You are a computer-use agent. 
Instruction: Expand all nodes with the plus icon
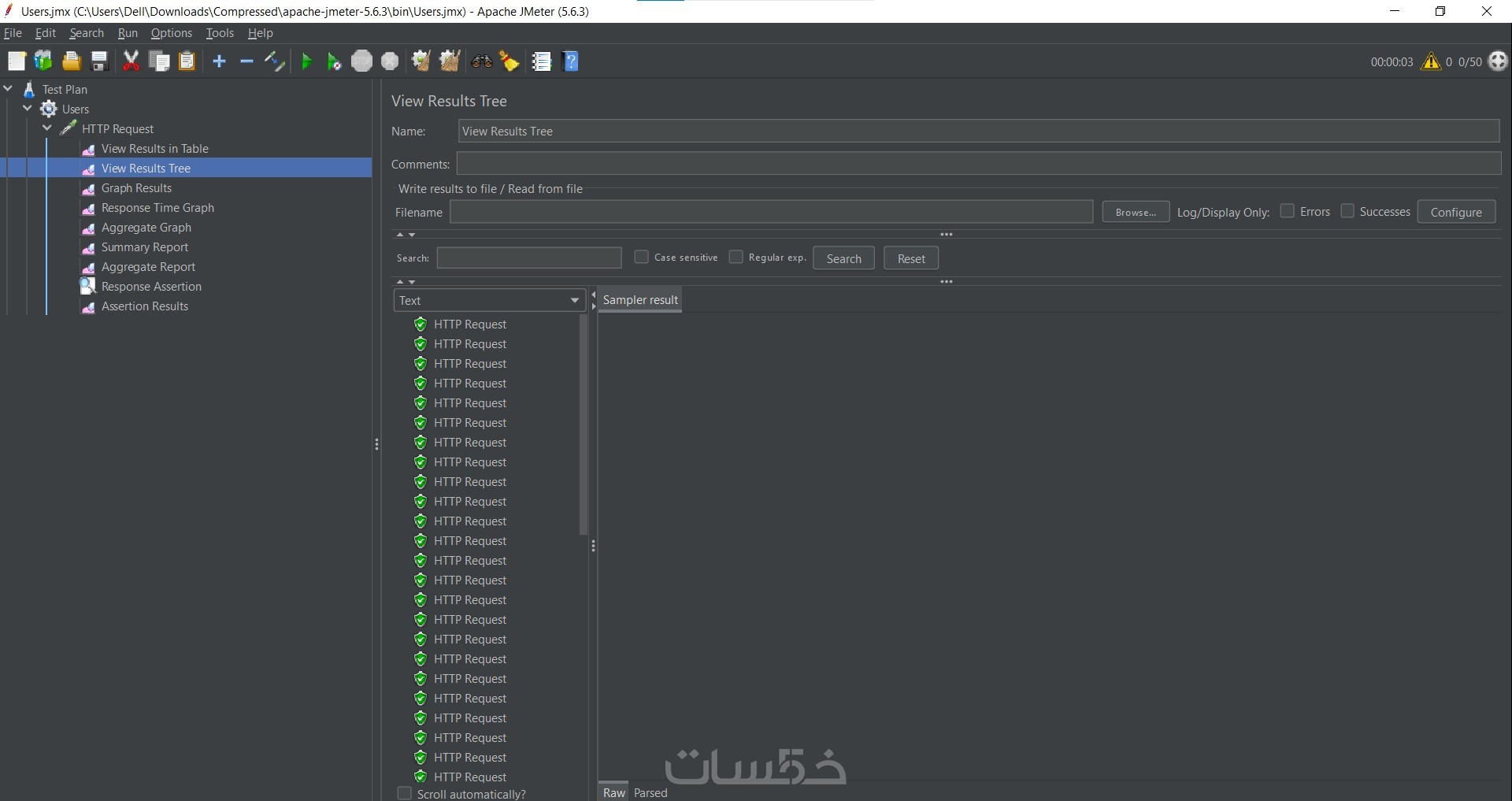pyautogui.click(x=219, y=61)
